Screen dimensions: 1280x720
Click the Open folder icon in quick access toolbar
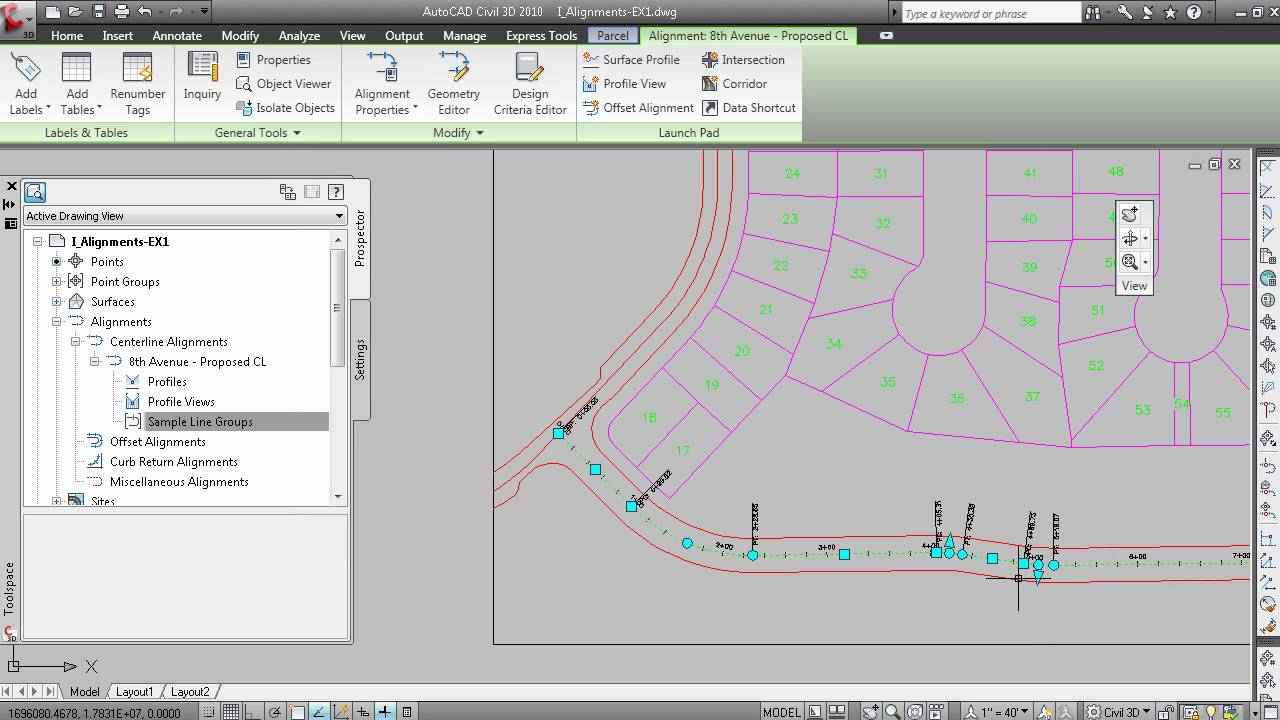pos(75,12)
